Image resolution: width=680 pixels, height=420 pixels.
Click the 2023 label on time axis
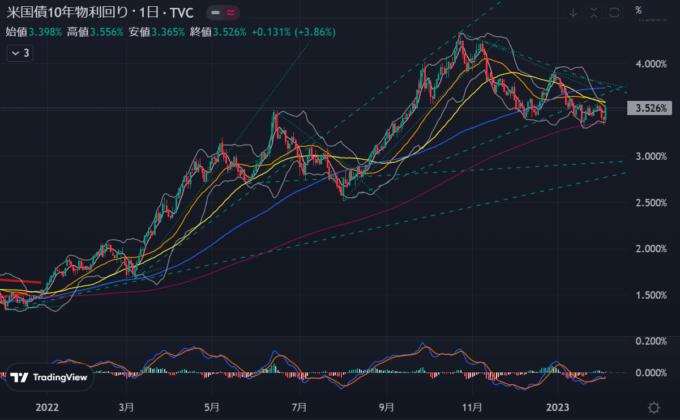tap(559, 408)
